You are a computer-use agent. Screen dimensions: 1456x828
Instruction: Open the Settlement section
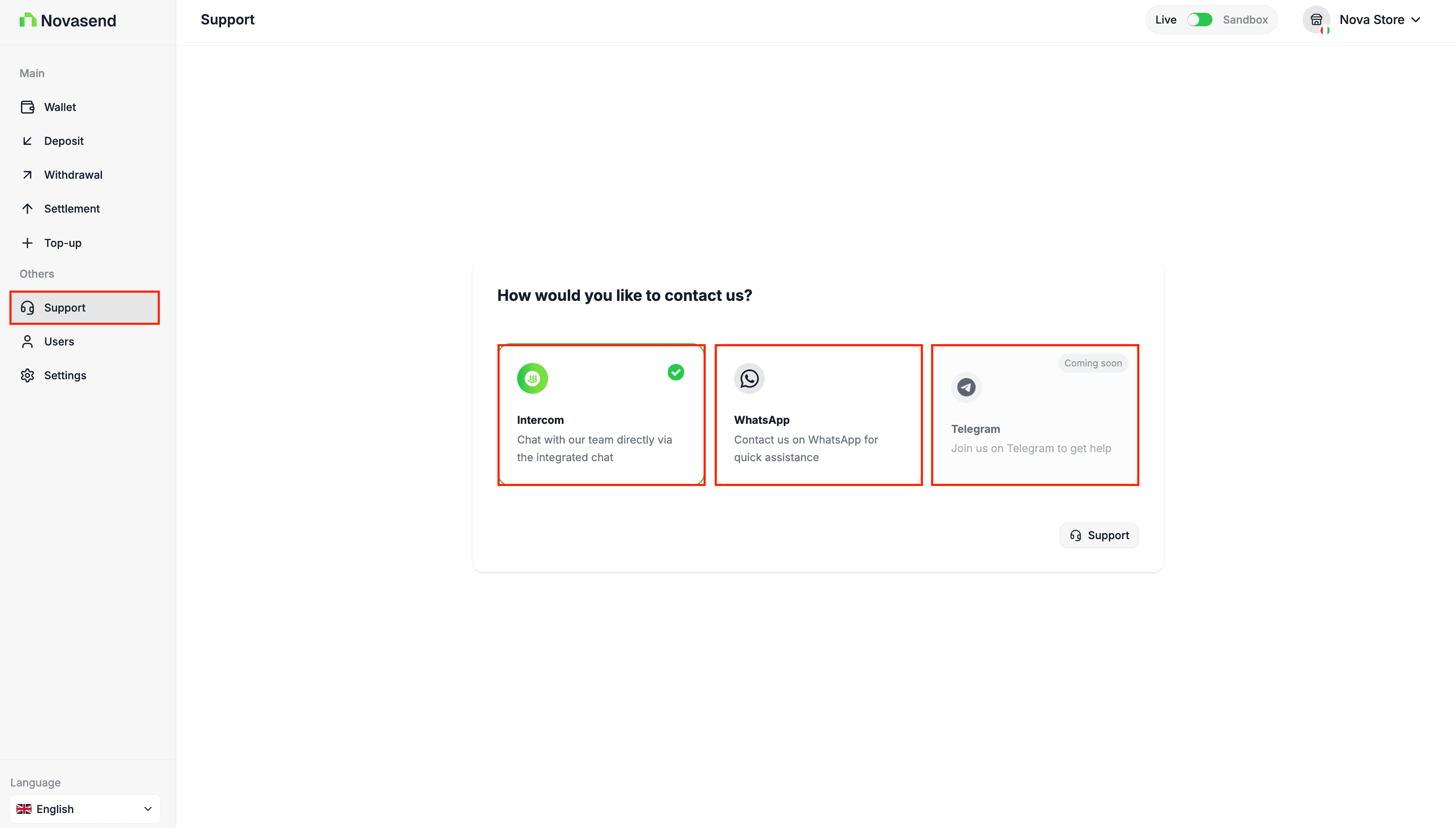point(72,209)
